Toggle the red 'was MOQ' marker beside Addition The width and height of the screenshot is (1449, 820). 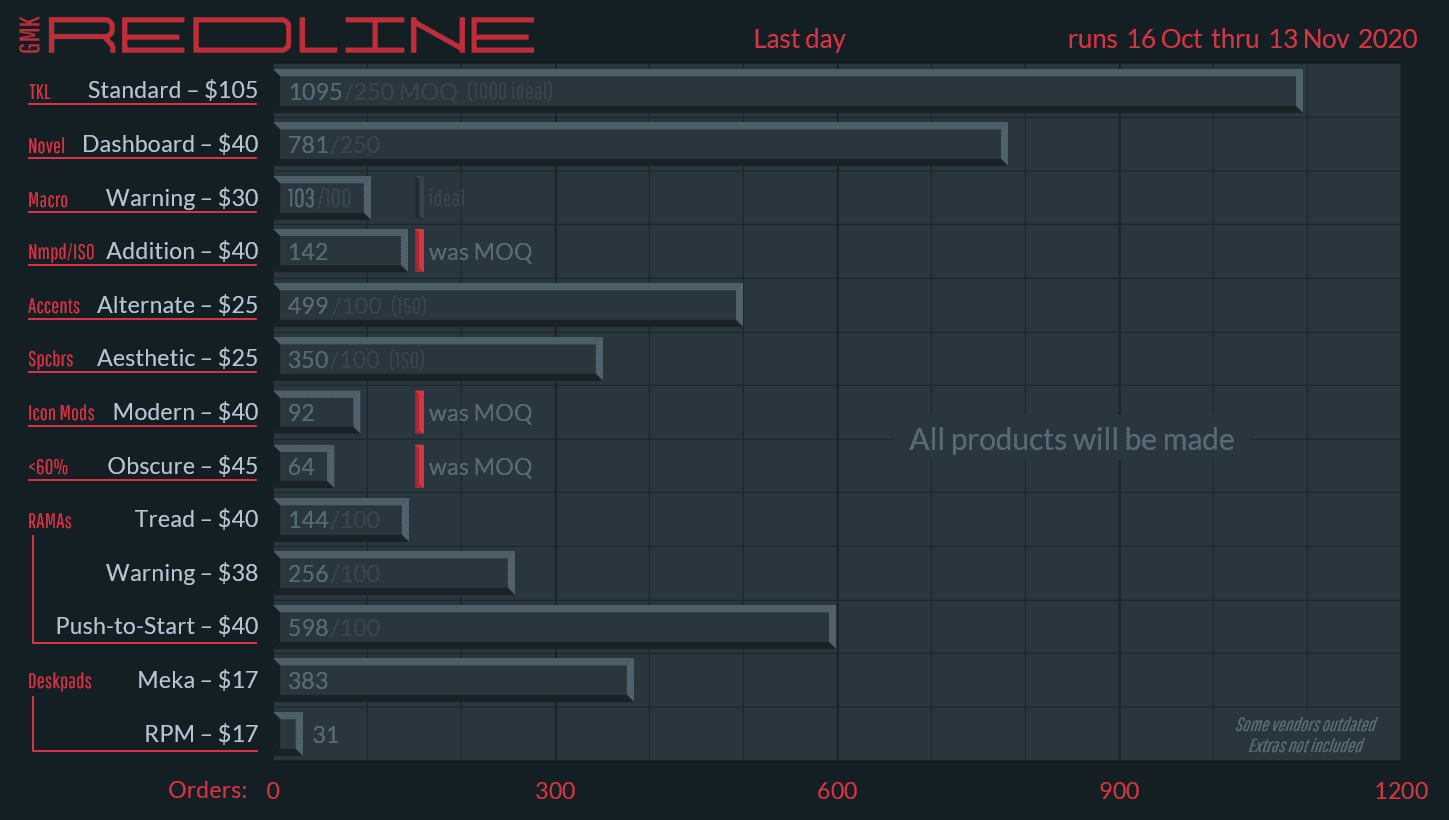[x=418, y=250]
